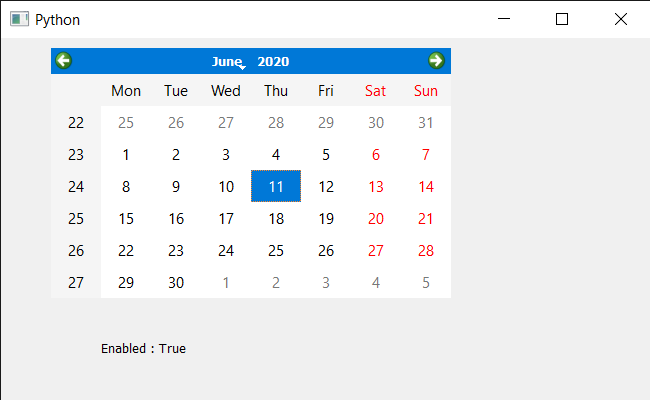Click the Enabled : True label

pos(143,349)
